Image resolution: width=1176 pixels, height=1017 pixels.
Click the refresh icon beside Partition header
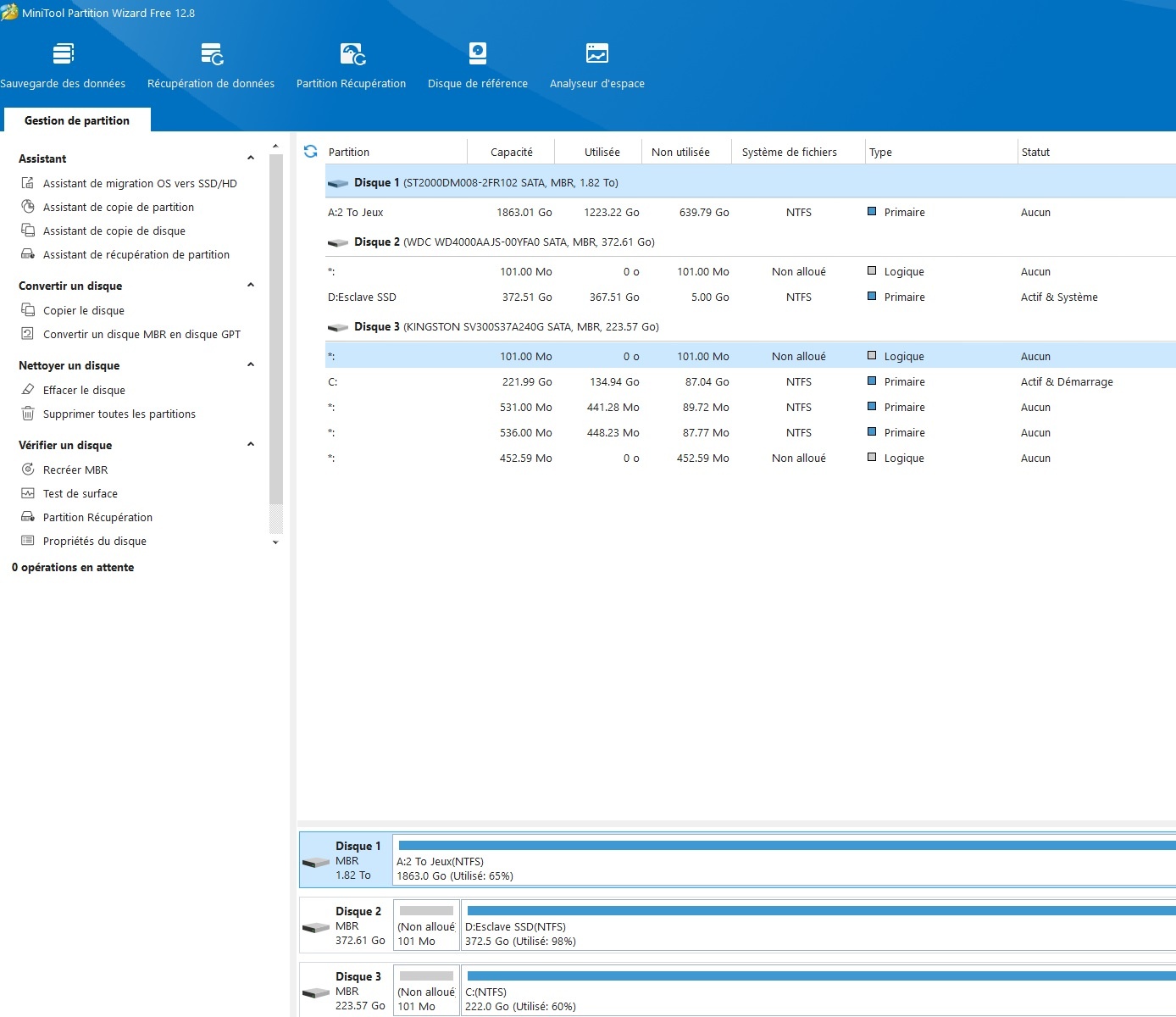[x=311, y=152]
